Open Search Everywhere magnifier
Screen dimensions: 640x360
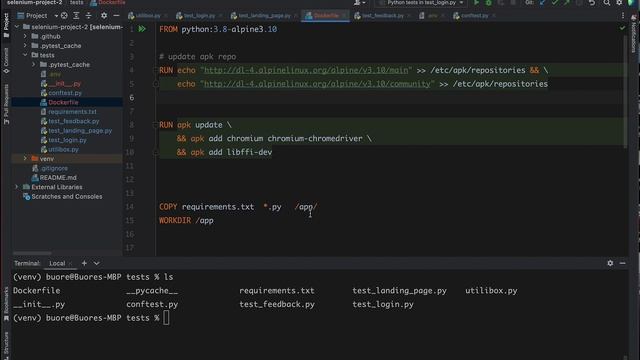607,3
